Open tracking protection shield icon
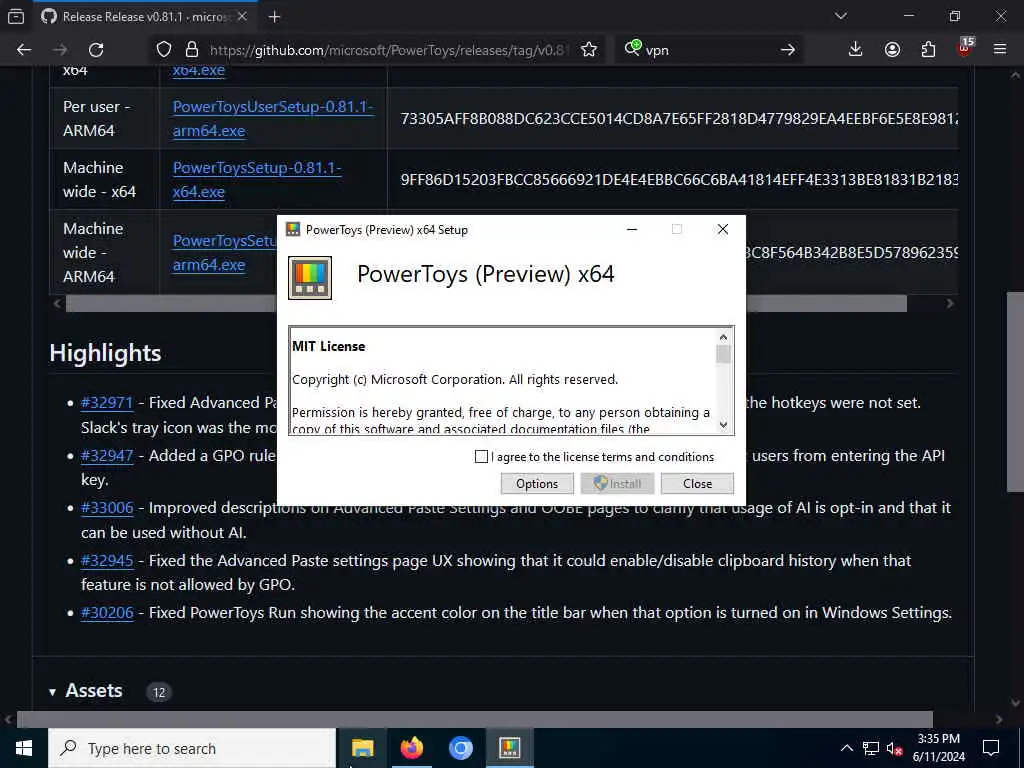1024x768 pixels. click(x=164, y=50)
